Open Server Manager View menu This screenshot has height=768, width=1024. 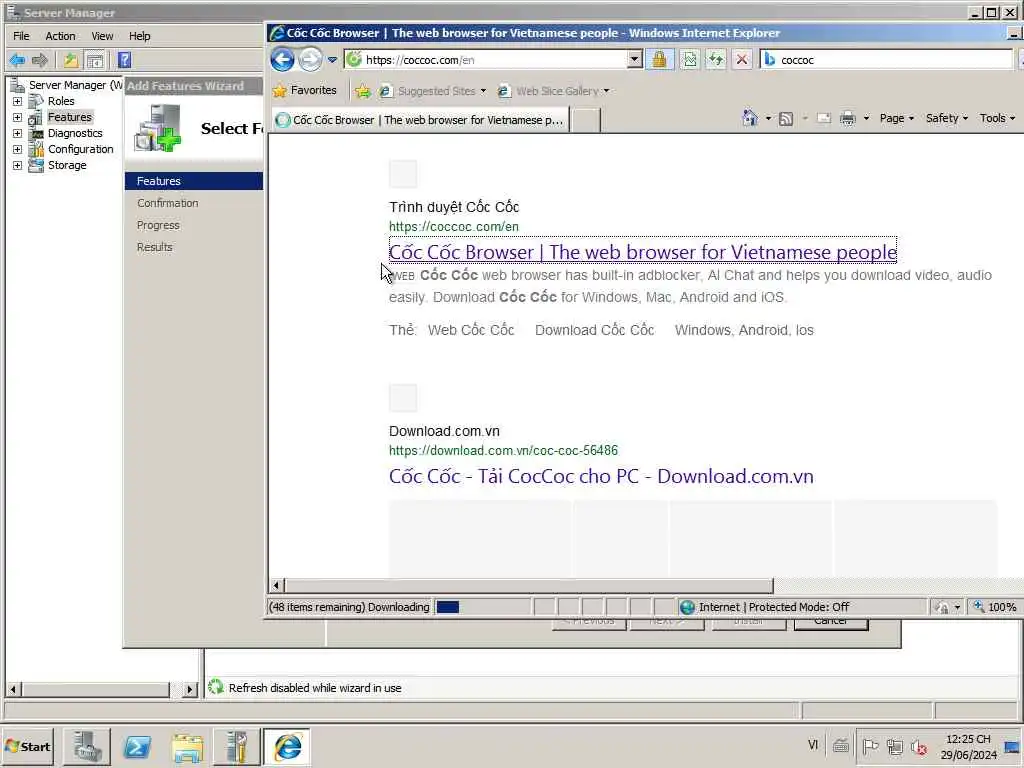point(102,36)
